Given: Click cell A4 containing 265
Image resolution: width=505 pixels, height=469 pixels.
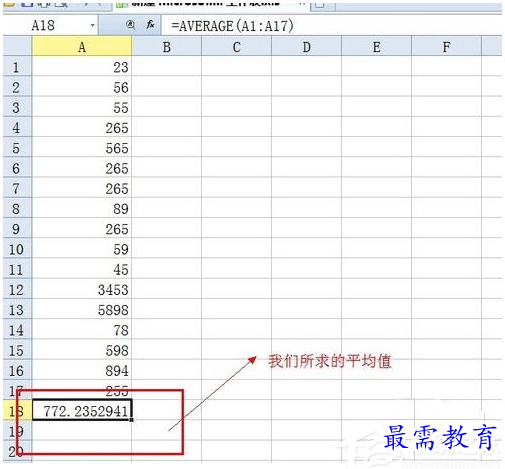Looking at the screenshot, I should tap(82, 127).
